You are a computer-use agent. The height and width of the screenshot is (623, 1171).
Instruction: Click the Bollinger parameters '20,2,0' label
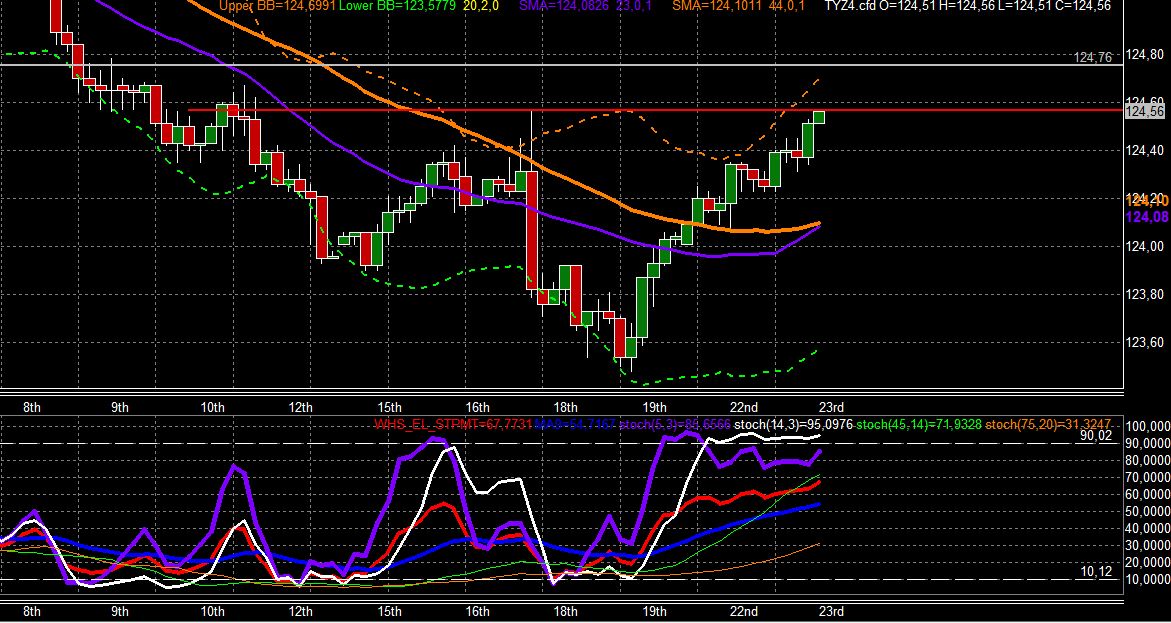click(x=482, y=6)
